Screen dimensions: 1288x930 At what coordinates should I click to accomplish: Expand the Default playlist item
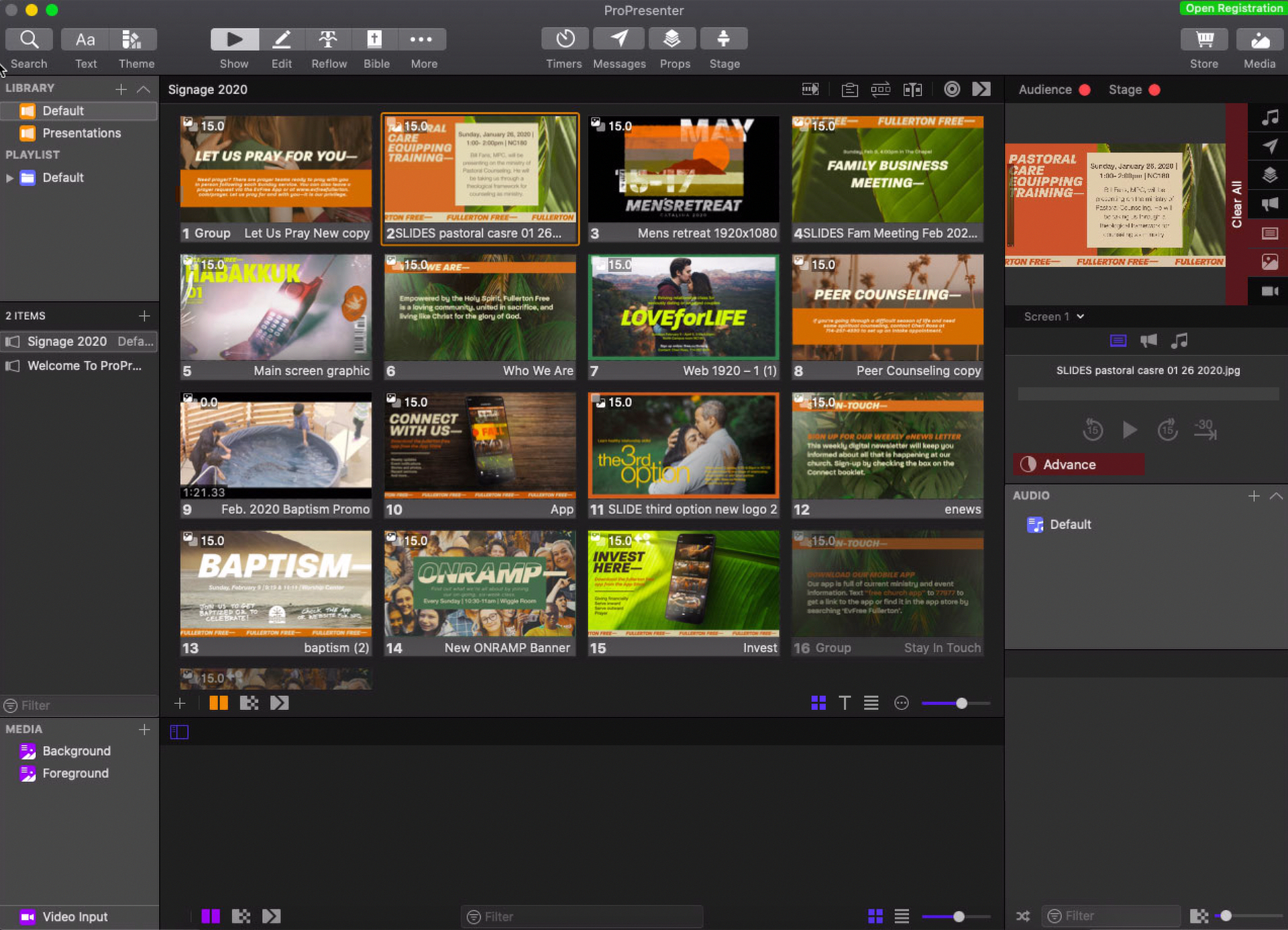(10, 177)
